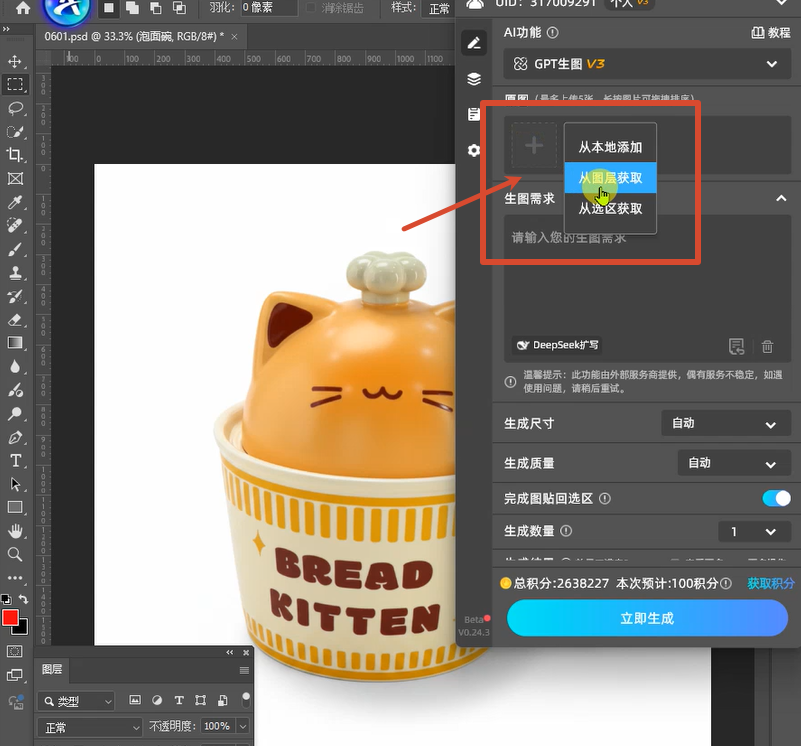
Task: Collapse the 生图需求 section chevron
Action: (781, 198)
